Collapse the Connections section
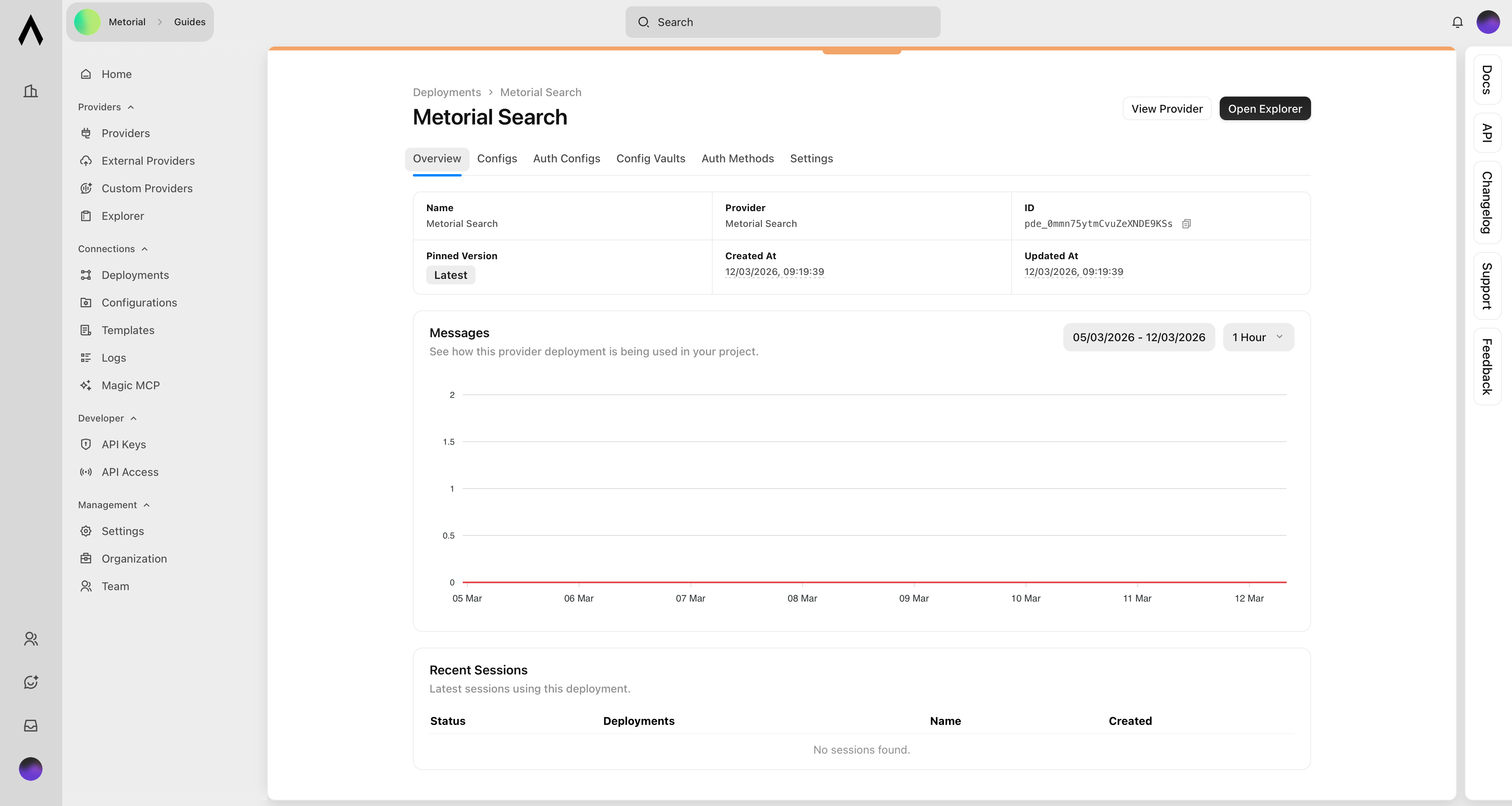 pos(145,248)
